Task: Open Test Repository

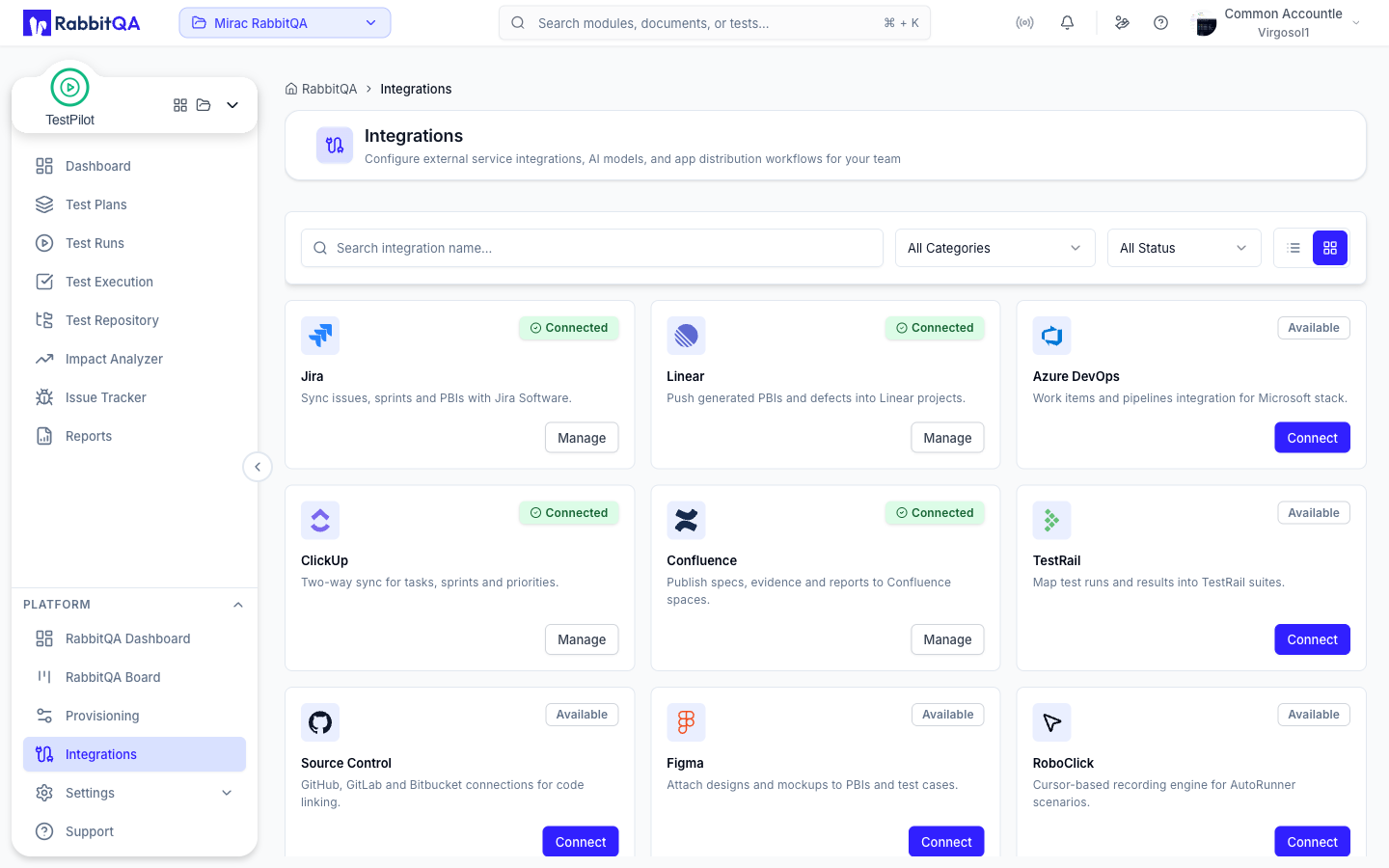Action: 134,320
